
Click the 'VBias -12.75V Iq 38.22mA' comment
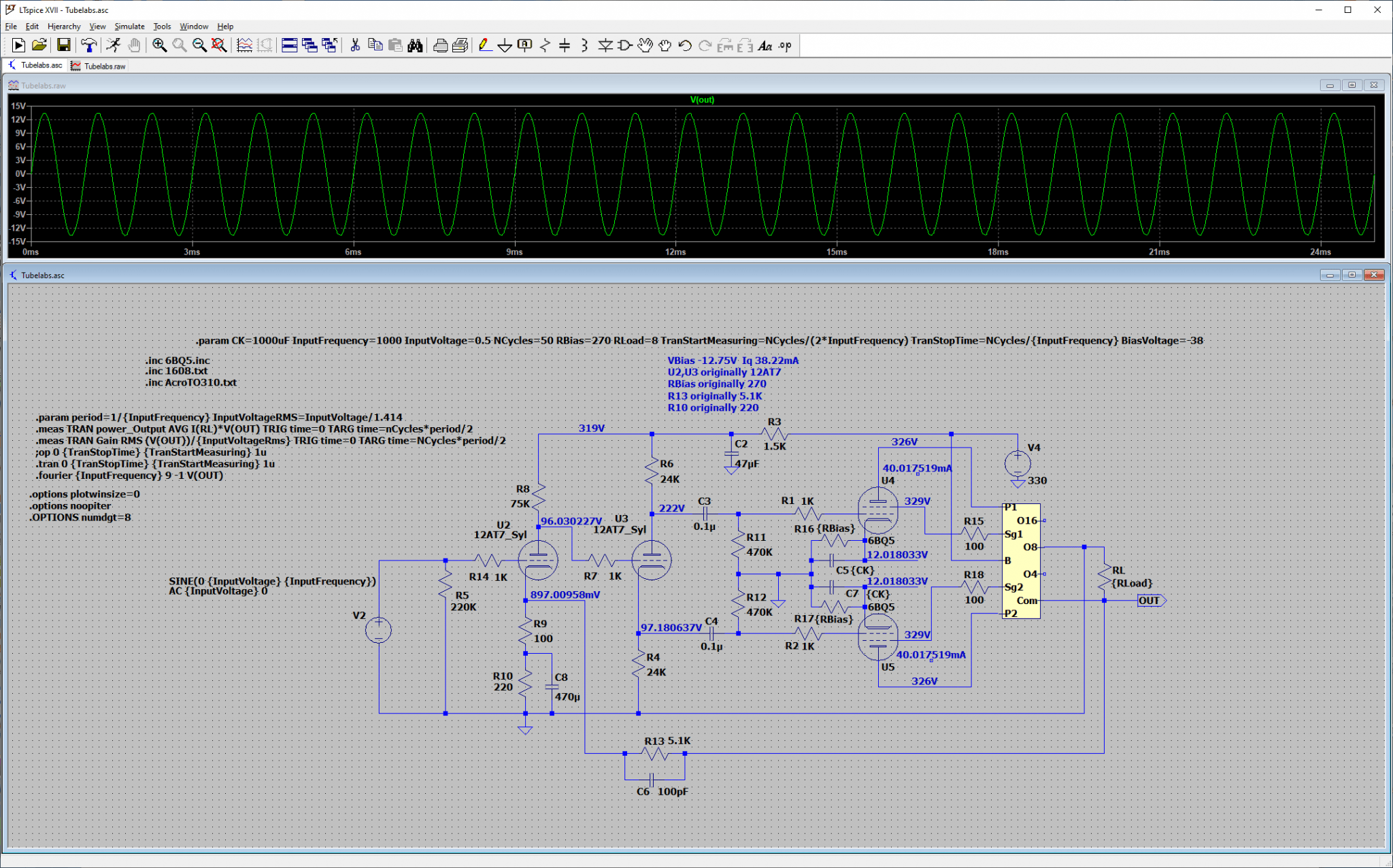(x=733, y=361)
